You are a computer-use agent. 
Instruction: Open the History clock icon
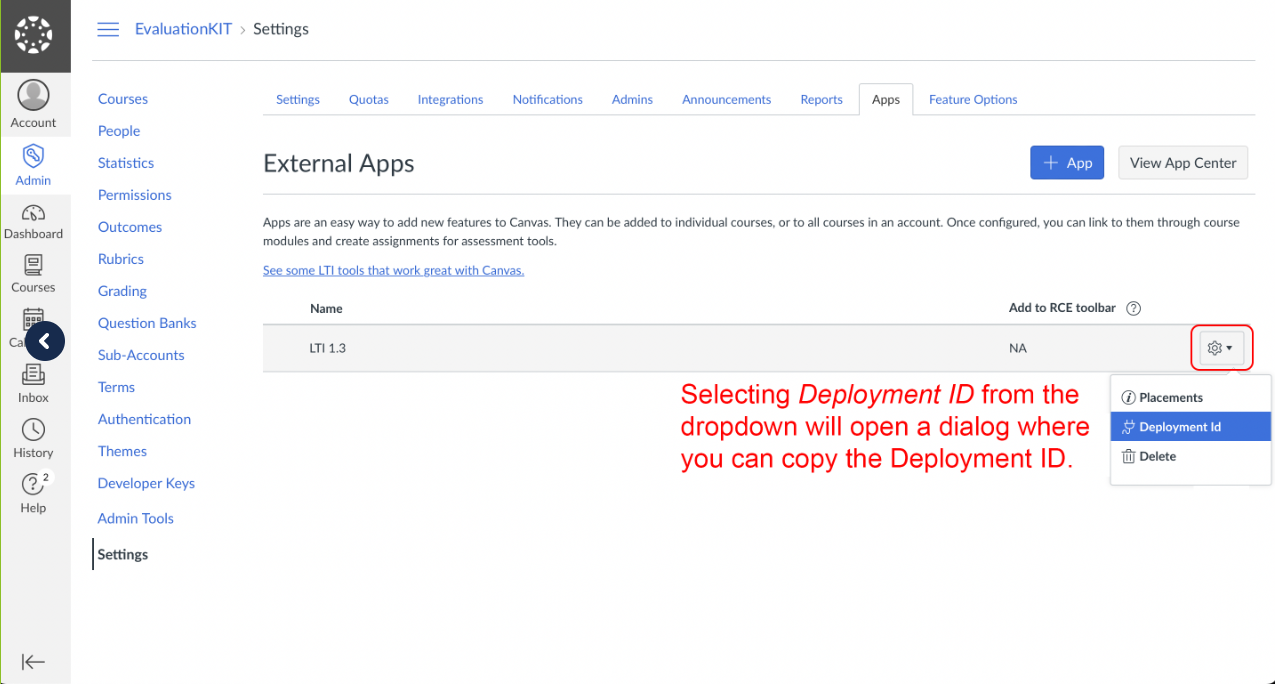[34, 430]
